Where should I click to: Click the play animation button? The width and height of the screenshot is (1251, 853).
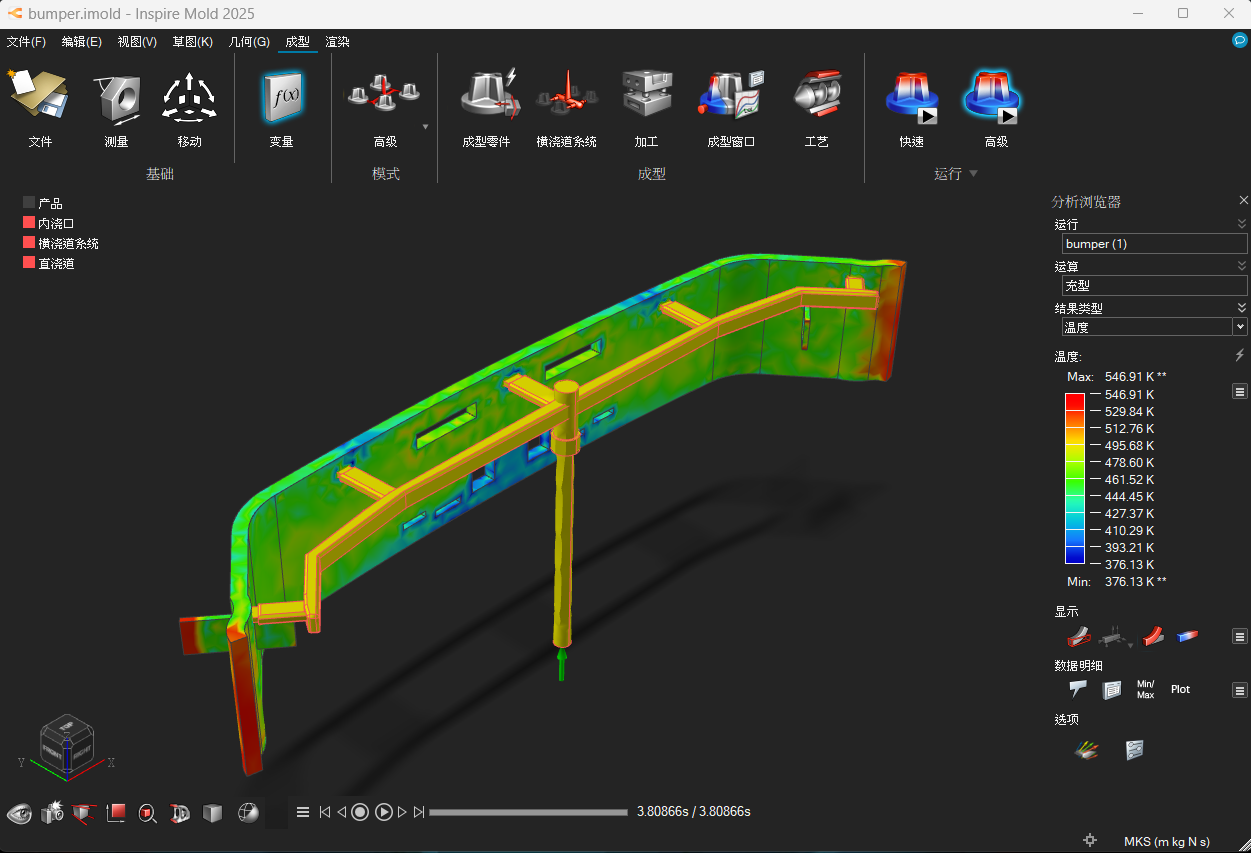point(384,812)
